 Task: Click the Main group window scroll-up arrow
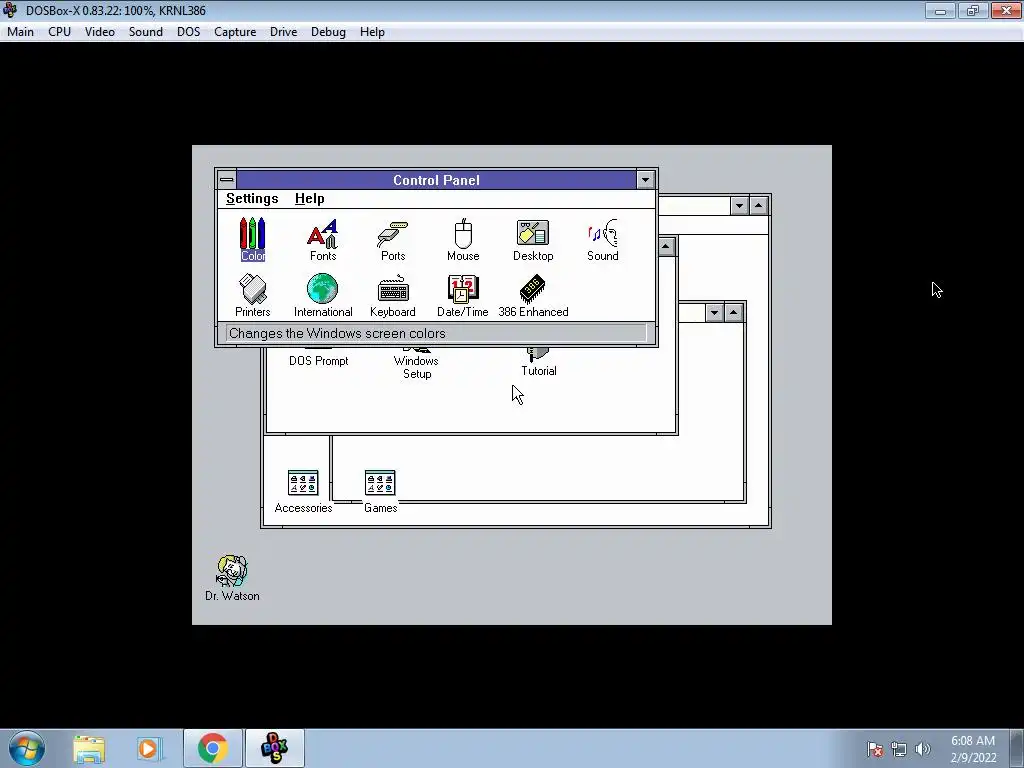pos(666,247)
